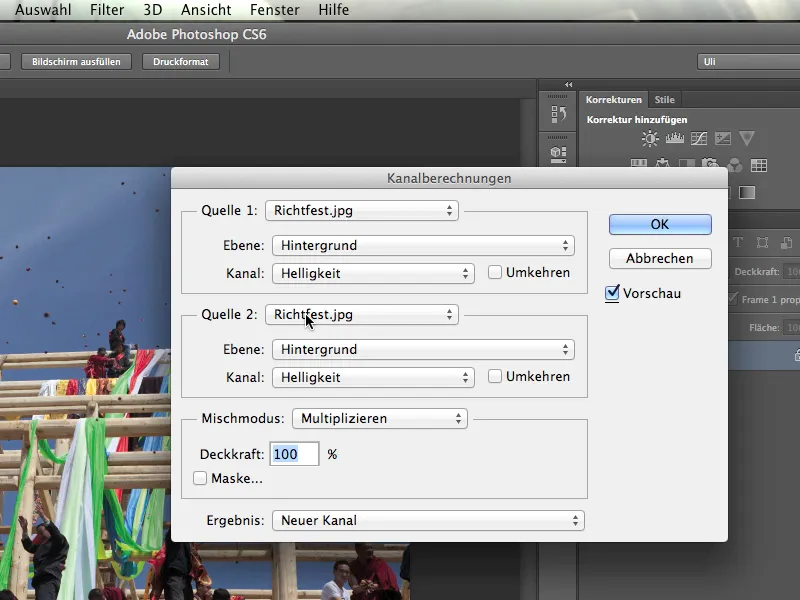
Task: Add a Levels adjustment (histogram icon)
Action: (x=674, y=138)
